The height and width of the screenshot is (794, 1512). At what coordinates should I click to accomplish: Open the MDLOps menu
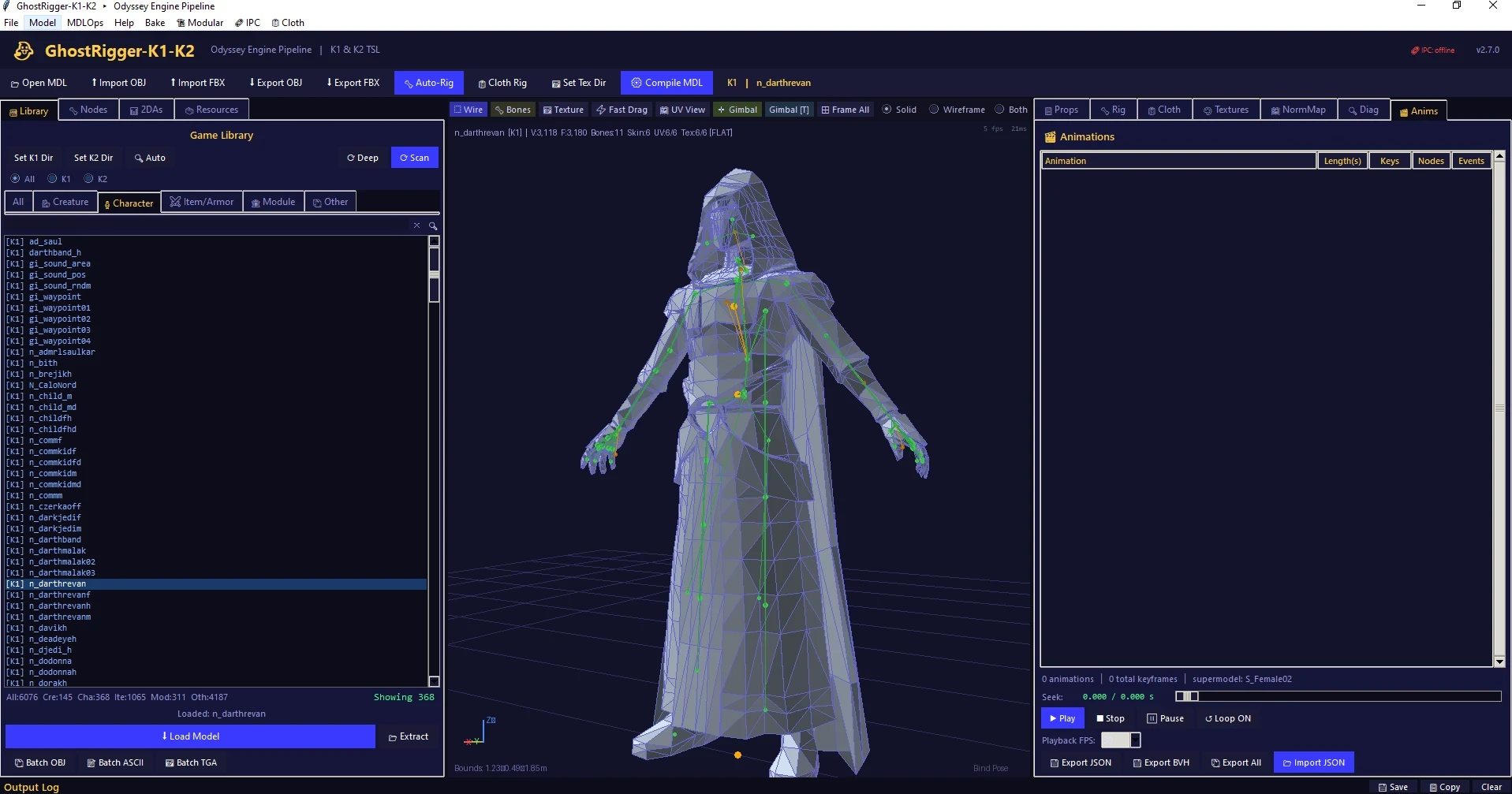[85, 23]
